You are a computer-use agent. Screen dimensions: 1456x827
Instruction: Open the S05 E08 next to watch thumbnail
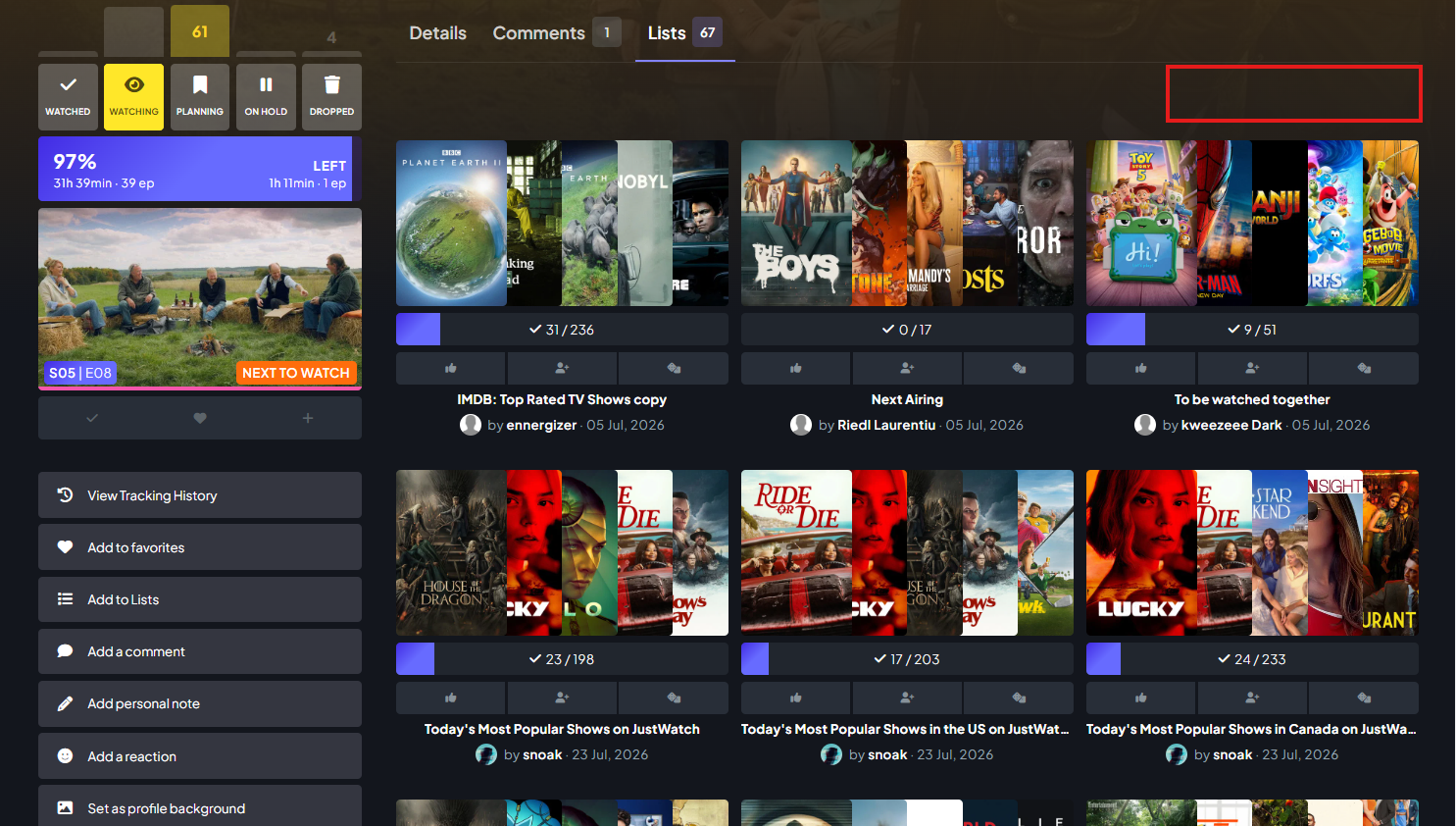coord(200,298)
